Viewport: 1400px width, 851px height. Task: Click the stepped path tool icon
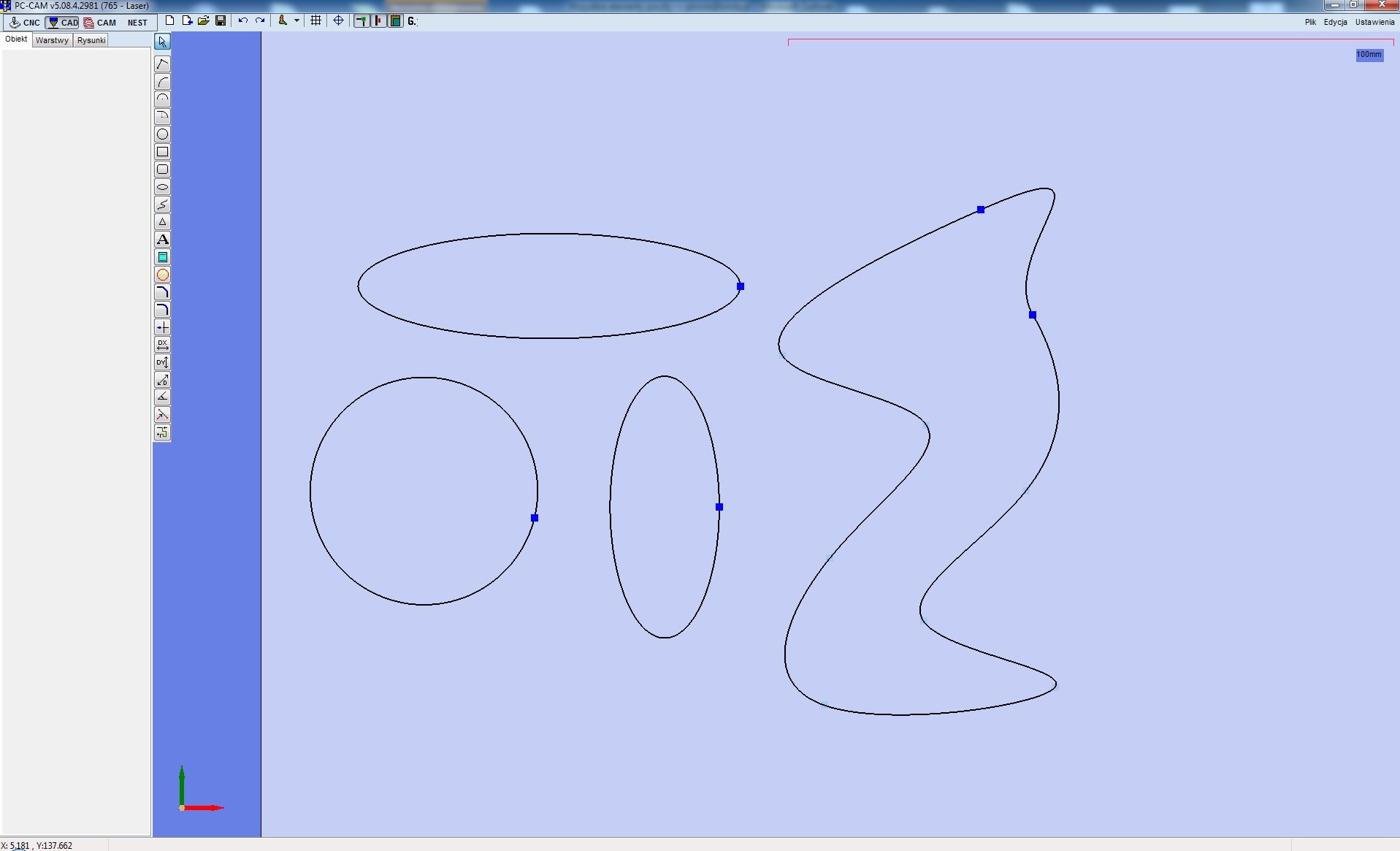pos(162,432)
